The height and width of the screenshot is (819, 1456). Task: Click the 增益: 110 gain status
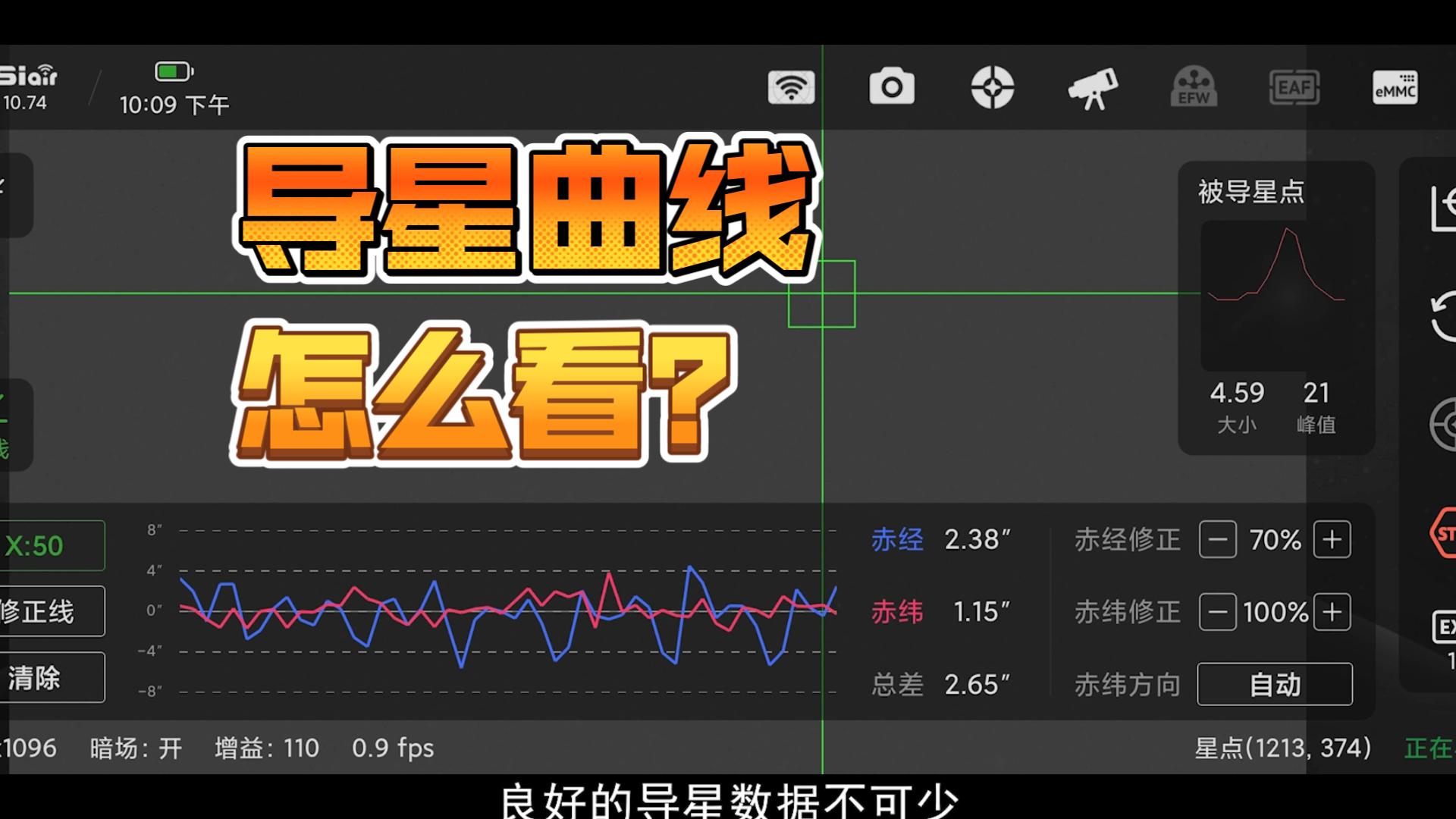(x=267, y=748)
